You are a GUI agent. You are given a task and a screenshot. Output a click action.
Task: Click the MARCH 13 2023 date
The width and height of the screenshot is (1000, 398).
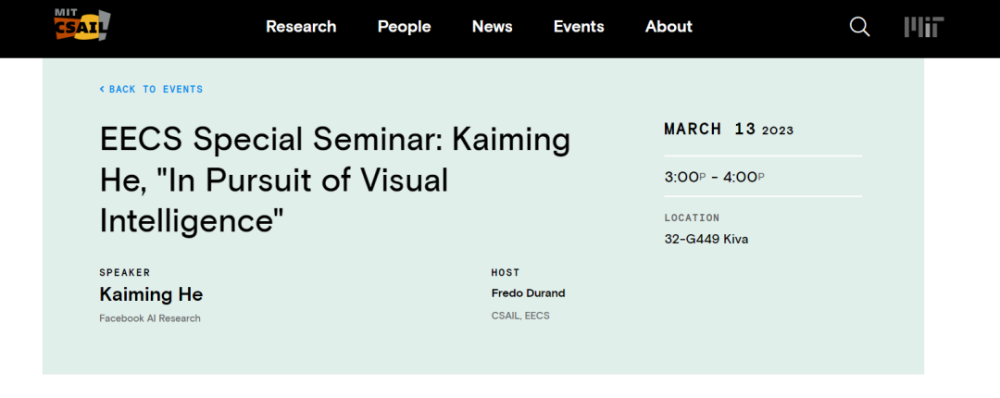[x=729, y=129]
